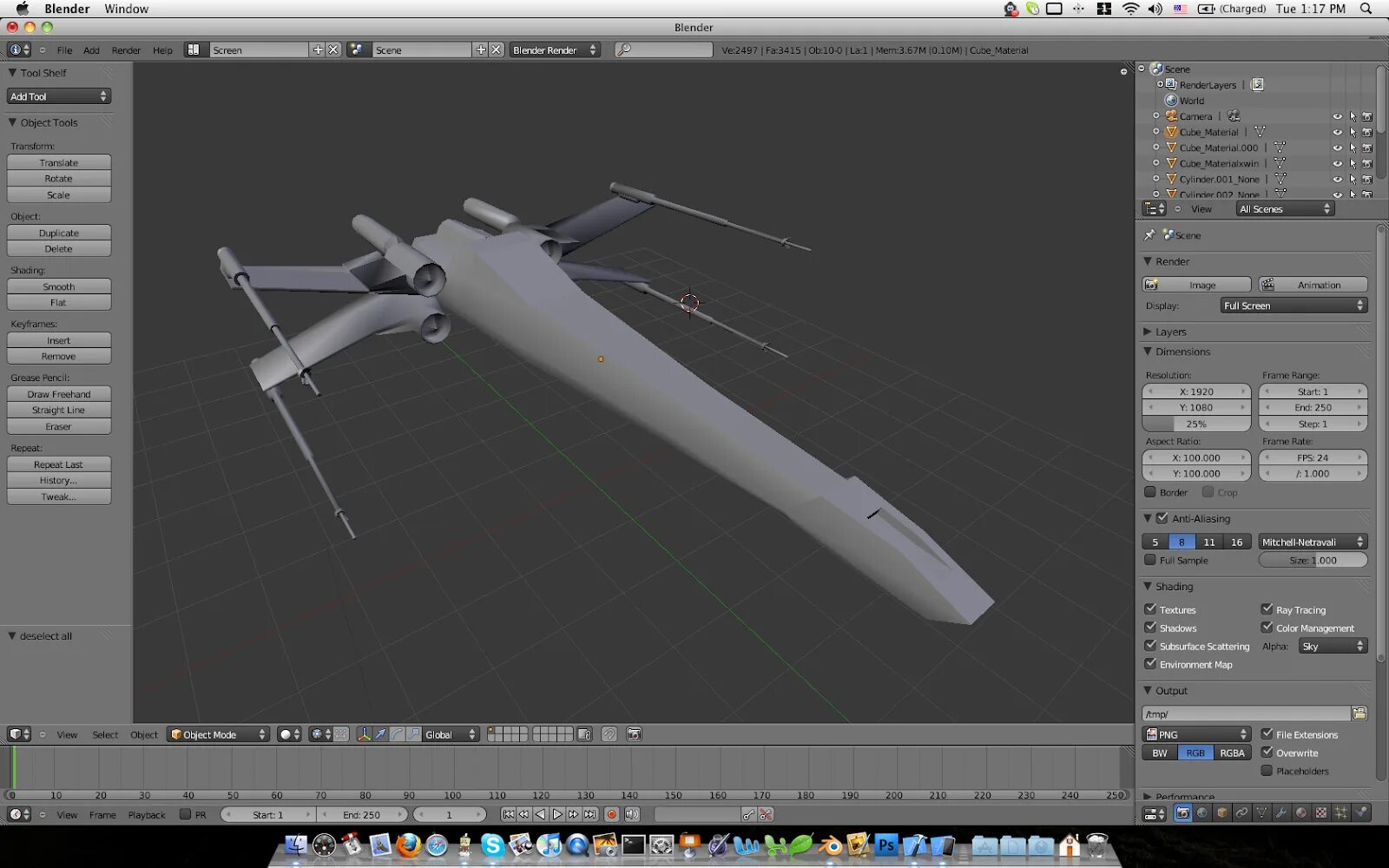This screenshot has width=1389, height=868.
Task: Open the Playback menu in the timeline
Action: click(x=147, y=815)
